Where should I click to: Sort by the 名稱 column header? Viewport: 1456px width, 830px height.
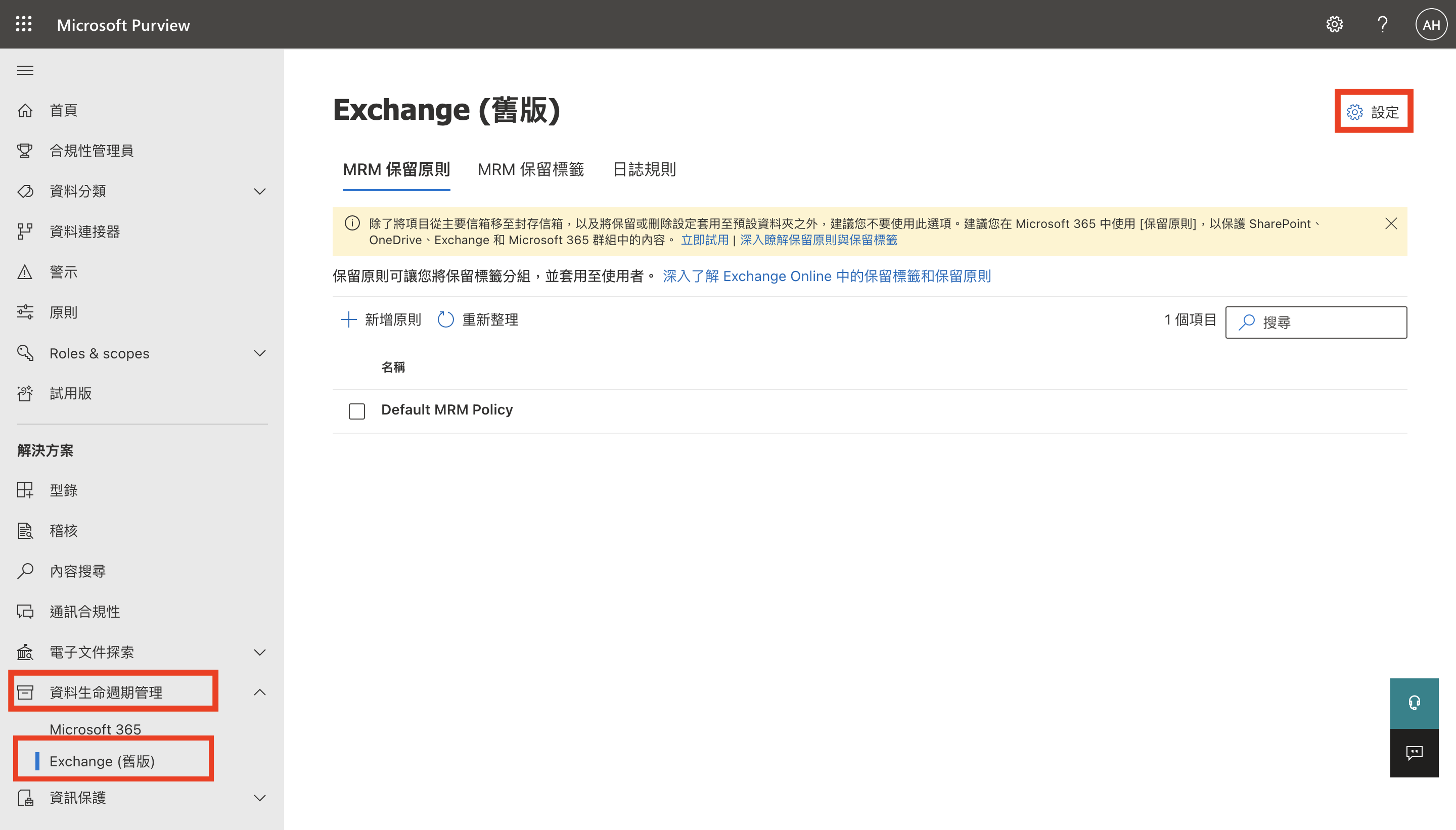(x=393, y=367)
